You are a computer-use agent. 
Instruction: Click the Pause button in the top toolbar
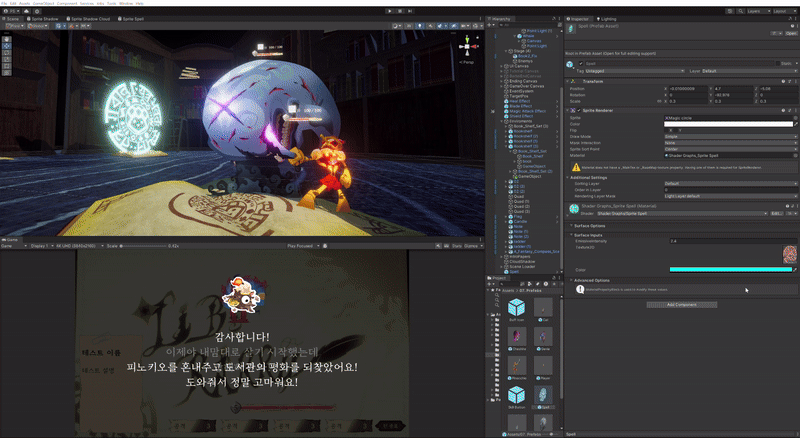click(400, 11)
